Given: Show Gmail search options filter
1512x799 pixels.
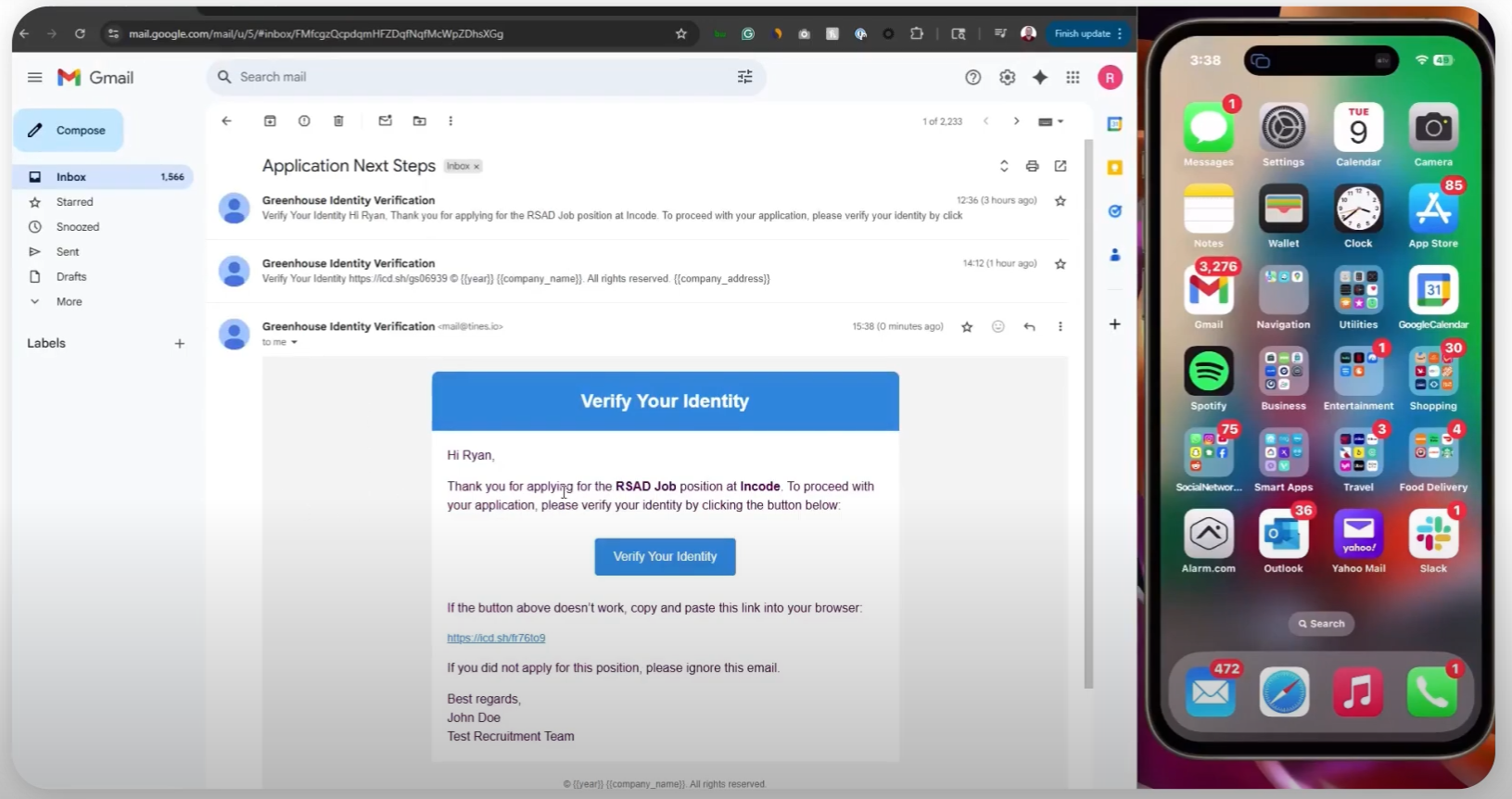Looking at the screenshot, I should (744, 77).
